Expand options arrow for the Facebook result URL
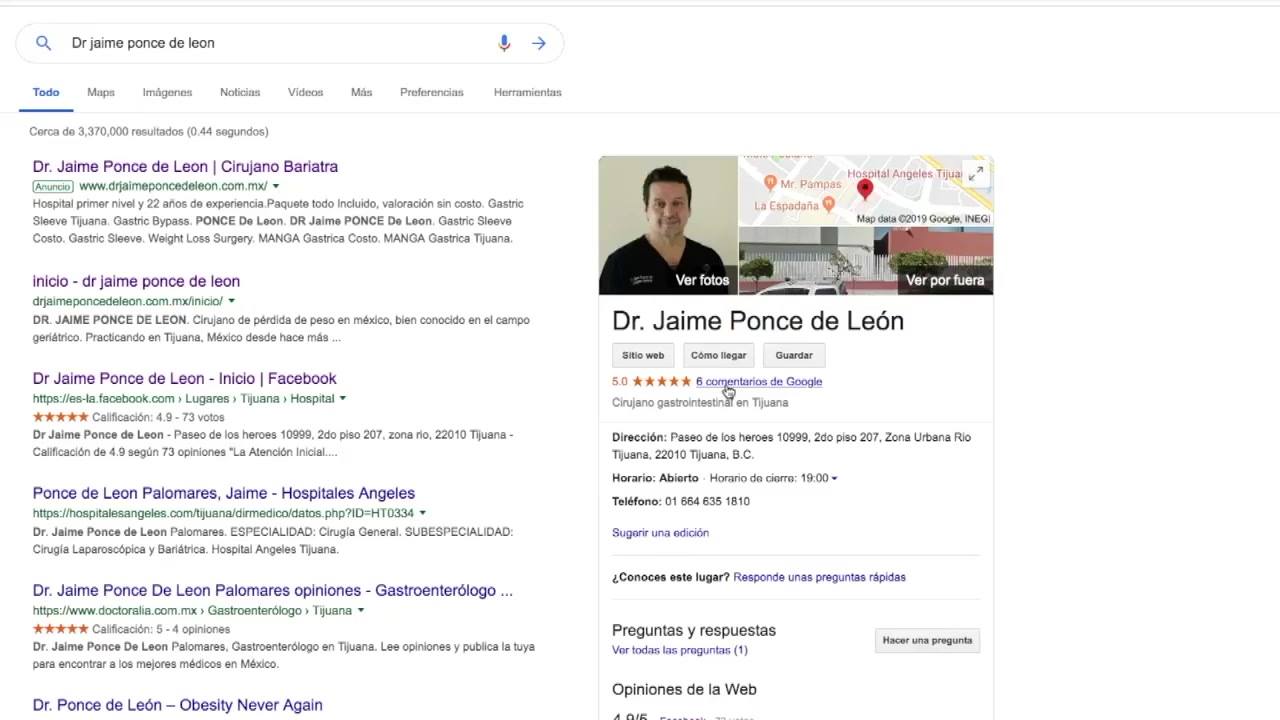 click(x=343, y=398)
